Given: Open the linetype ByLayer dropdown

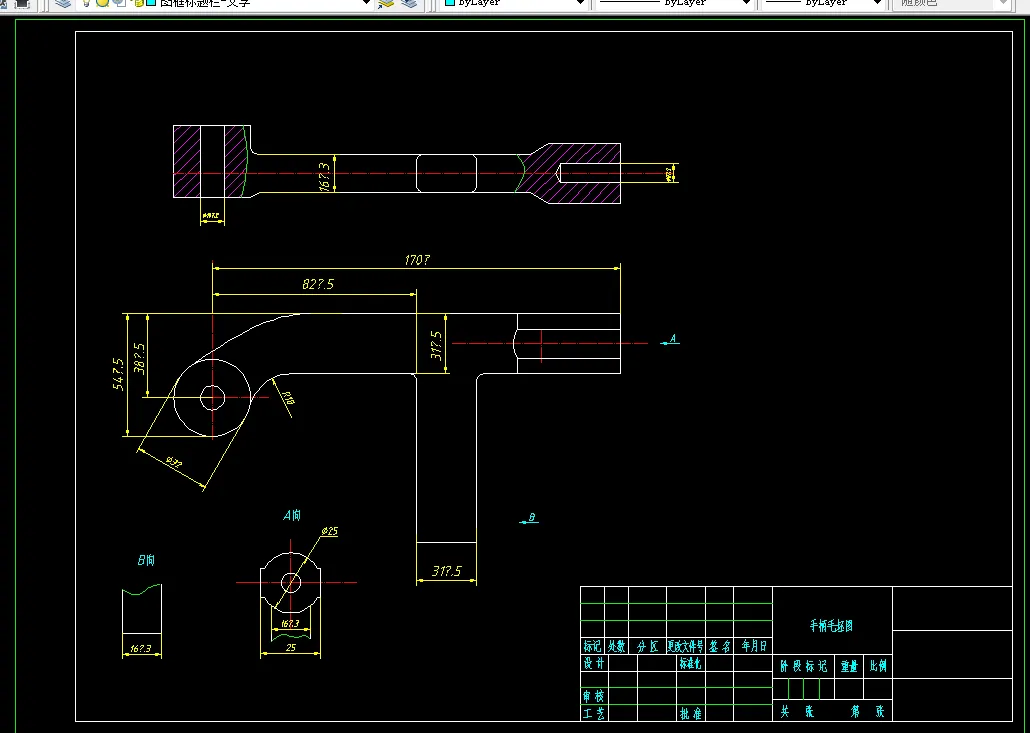Looking at the screenshot, I should [746, 3].
